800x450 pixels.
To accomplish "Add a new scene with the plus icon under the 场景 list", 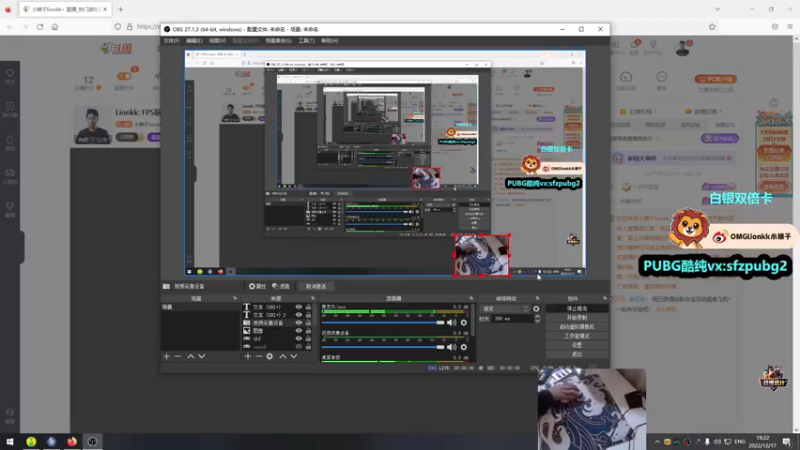I will (x=166, y=356).
